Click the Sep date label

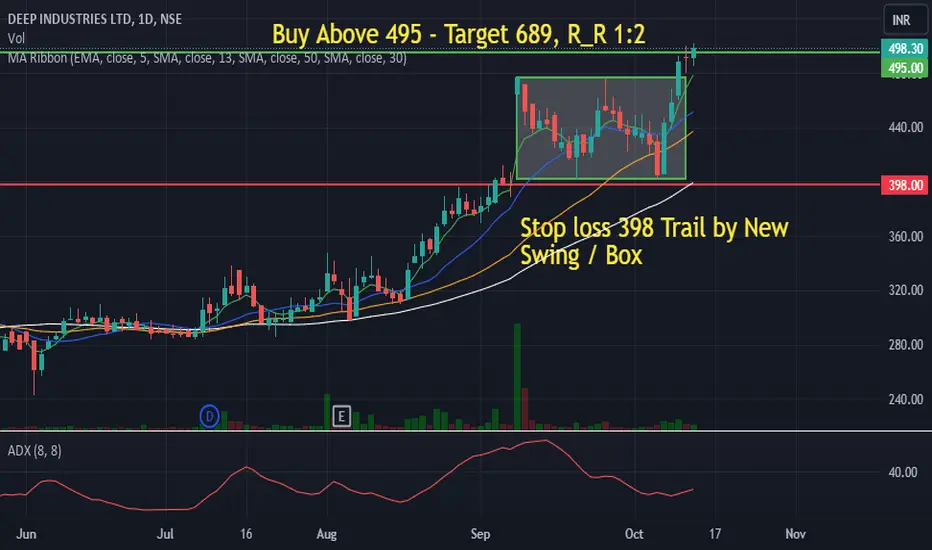[x=480, y=534]
